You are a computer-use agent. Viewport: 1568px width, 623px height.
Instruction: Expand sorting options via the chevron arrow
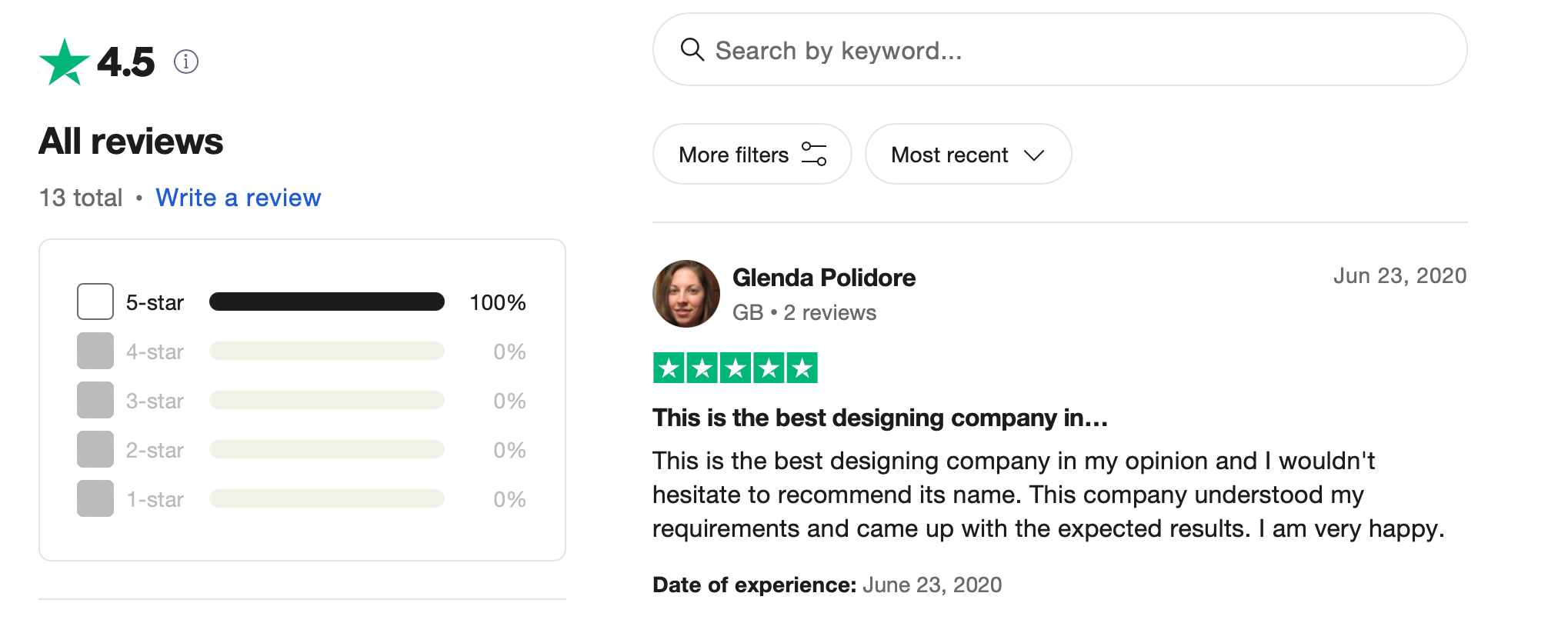pyautogui.click(x=1034, y=155)
